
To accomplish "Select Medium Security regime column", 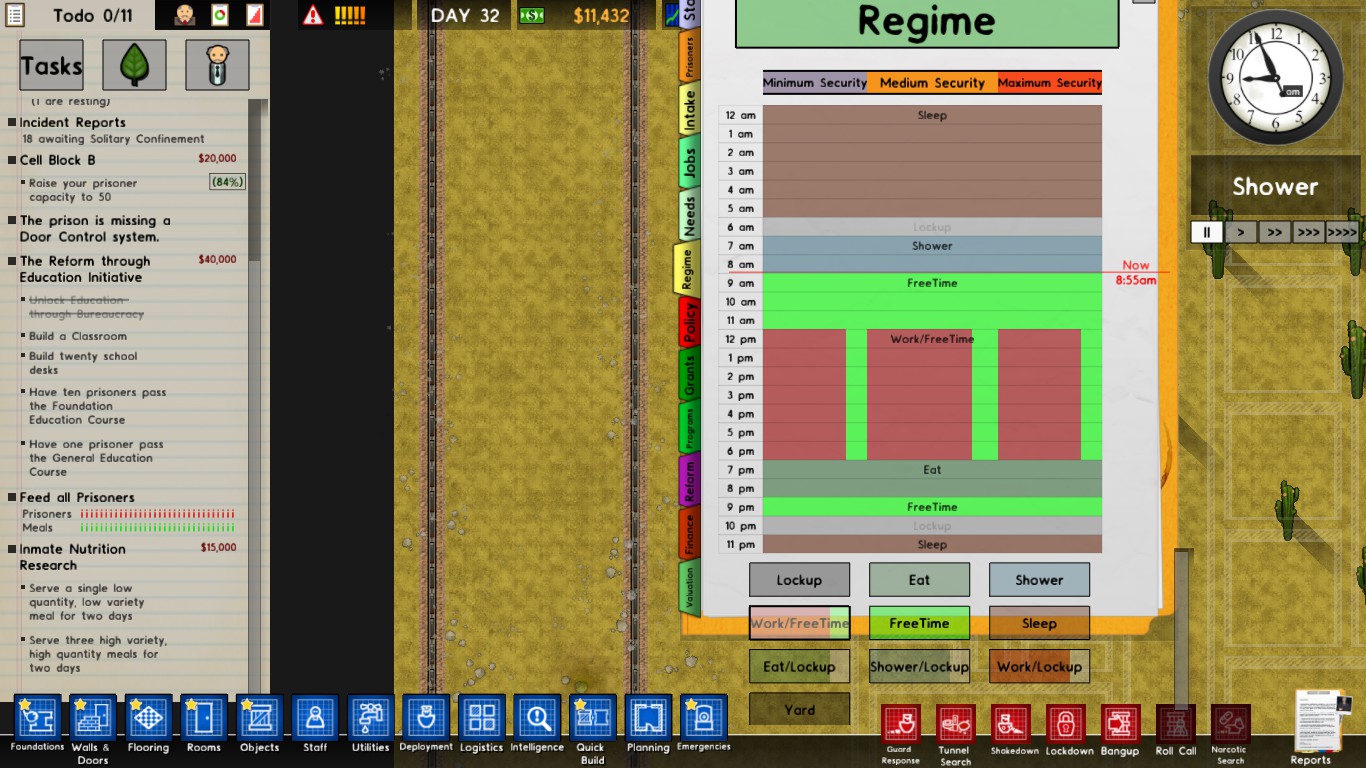I will (x=932, y=83).
